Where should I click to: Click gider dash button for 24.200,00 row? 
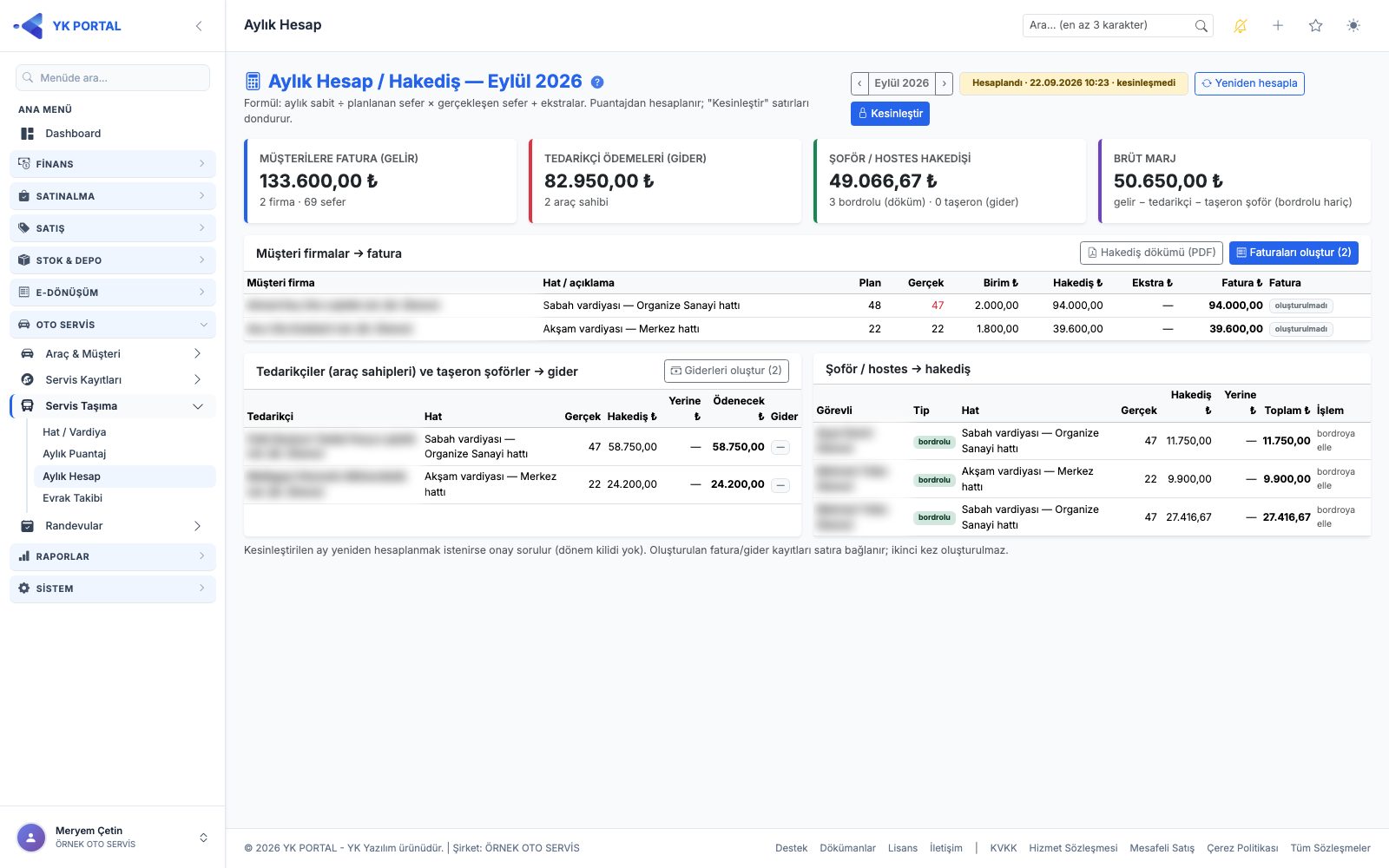780,485
